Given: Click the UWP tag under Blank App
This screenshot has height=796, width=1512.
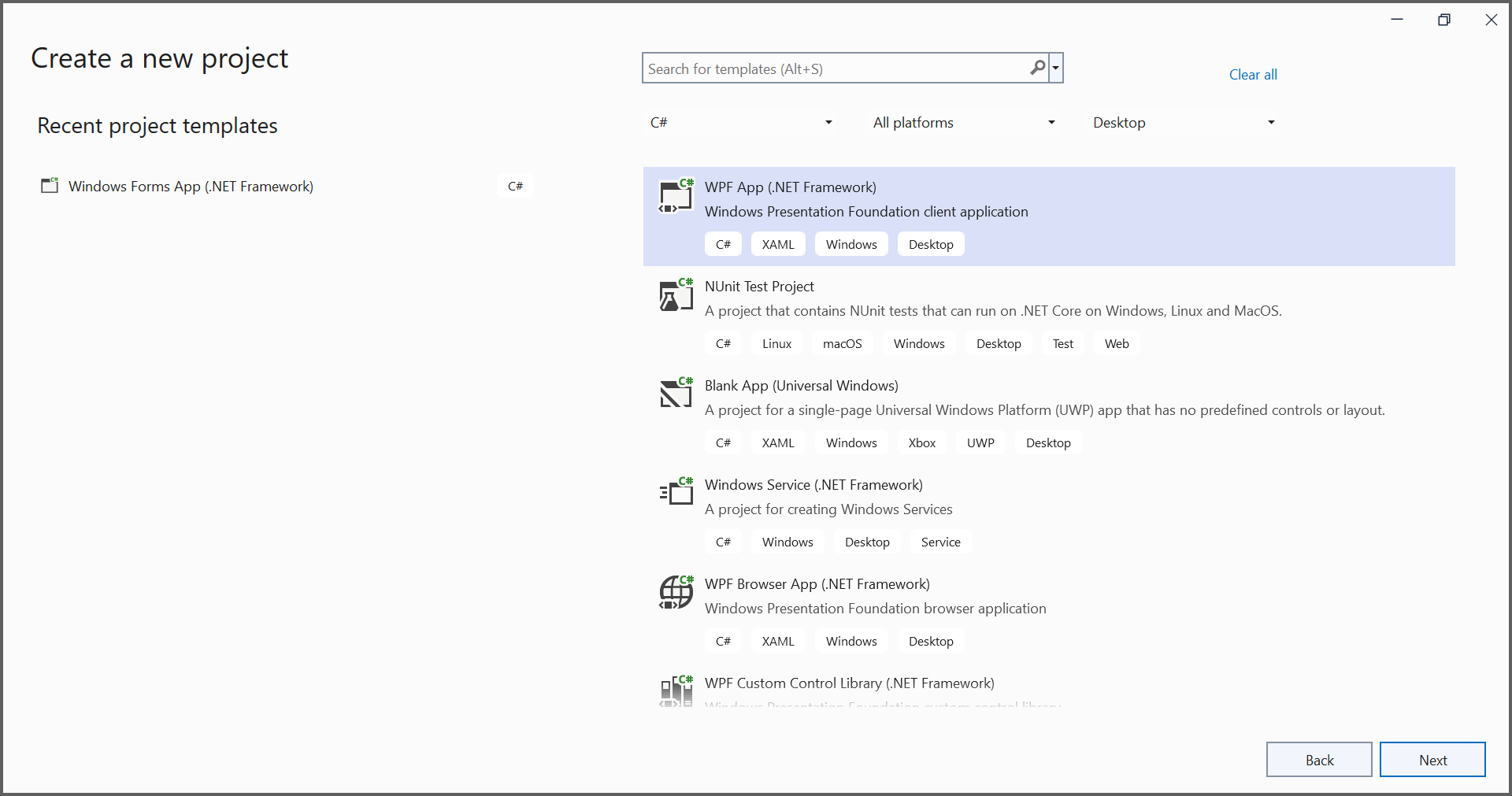Looking at the screenshot, I should click(980, 443).
